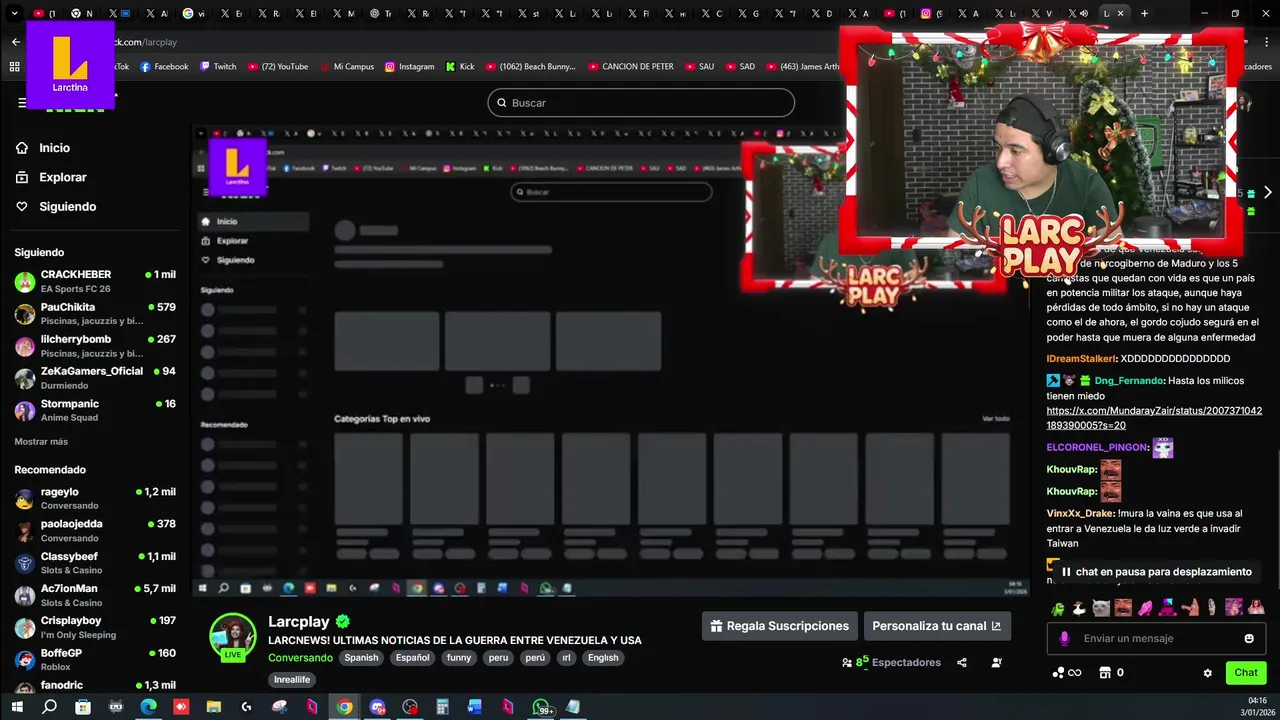Open the Mi Campus bookmark
The height and width of the screenshot is (720, 1280).
[347, 66]
